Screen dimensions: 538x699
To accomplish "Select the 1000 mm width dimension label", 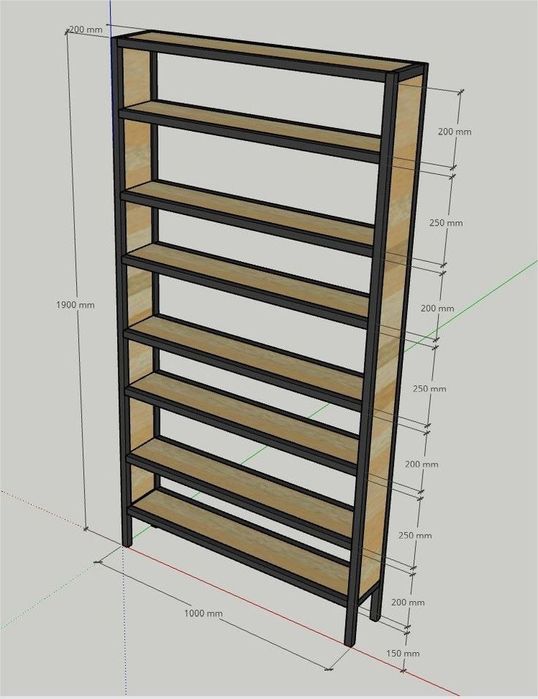I will coord(203,613).
